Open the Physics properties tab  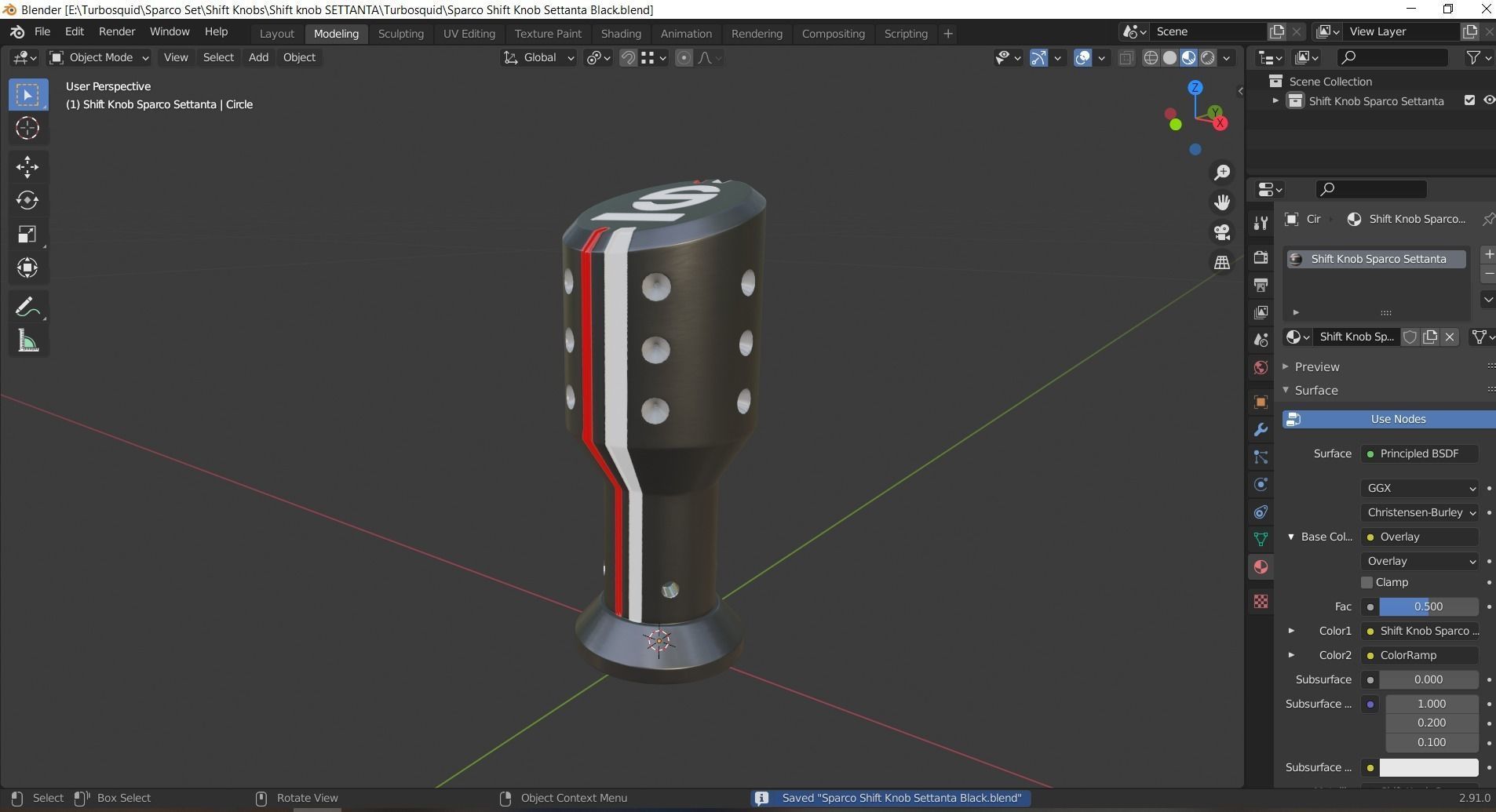1261,484
